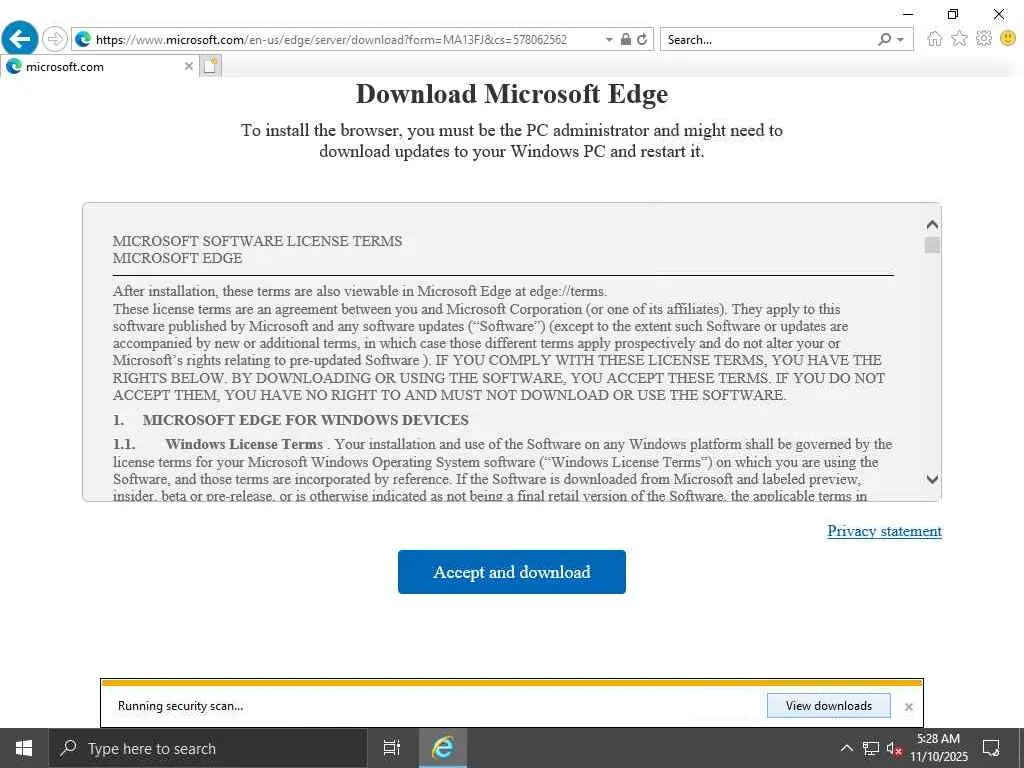This screenshot has width=1024, height=768.
Task: Click the license box scrollbar thumb
Action: click(x=932, y=245)
